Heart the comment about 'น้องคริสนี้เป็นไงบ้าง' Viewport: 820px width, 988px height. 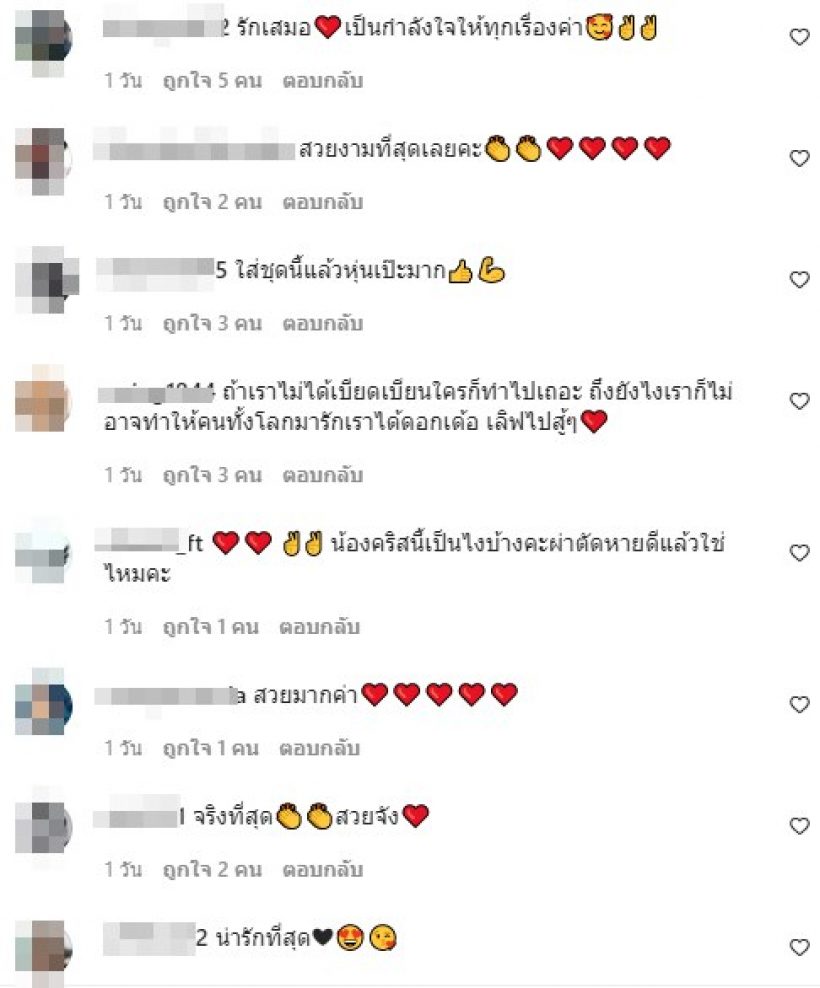(799, 553)
